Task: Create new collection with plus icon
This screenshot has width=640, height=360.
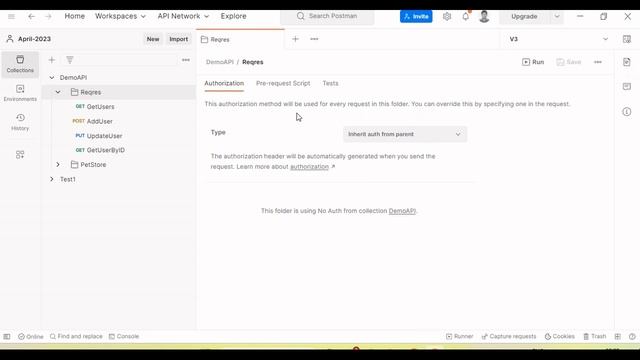Action: 51,60
